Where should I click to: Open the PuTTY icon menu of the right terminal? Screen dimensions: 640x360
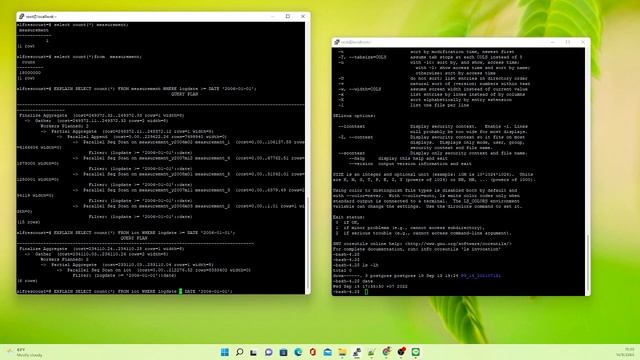[337, 42]
